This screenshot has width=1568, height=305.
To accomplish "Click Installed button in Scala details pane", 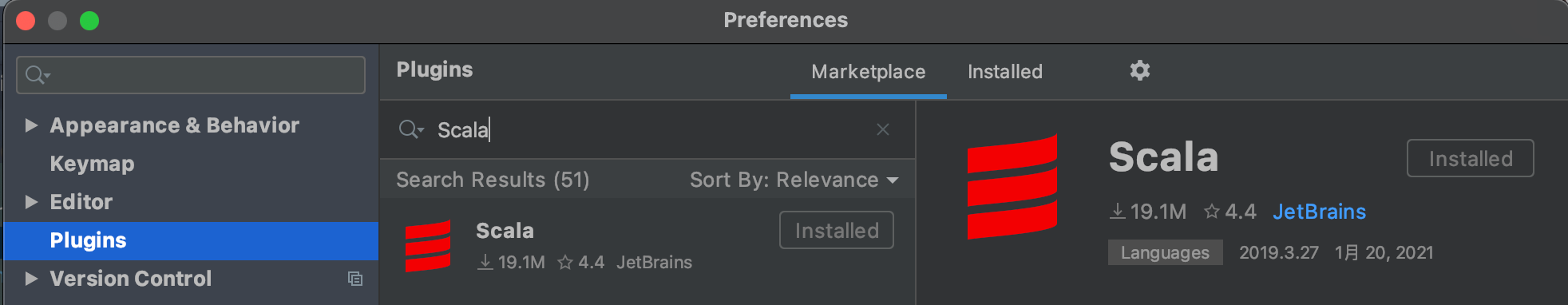I will [x=1471, y=158].
